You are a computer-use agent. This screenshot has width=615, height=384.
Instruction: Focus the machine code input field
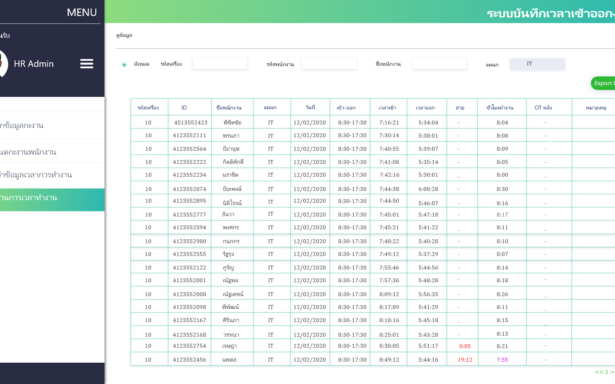click(220, 64)
